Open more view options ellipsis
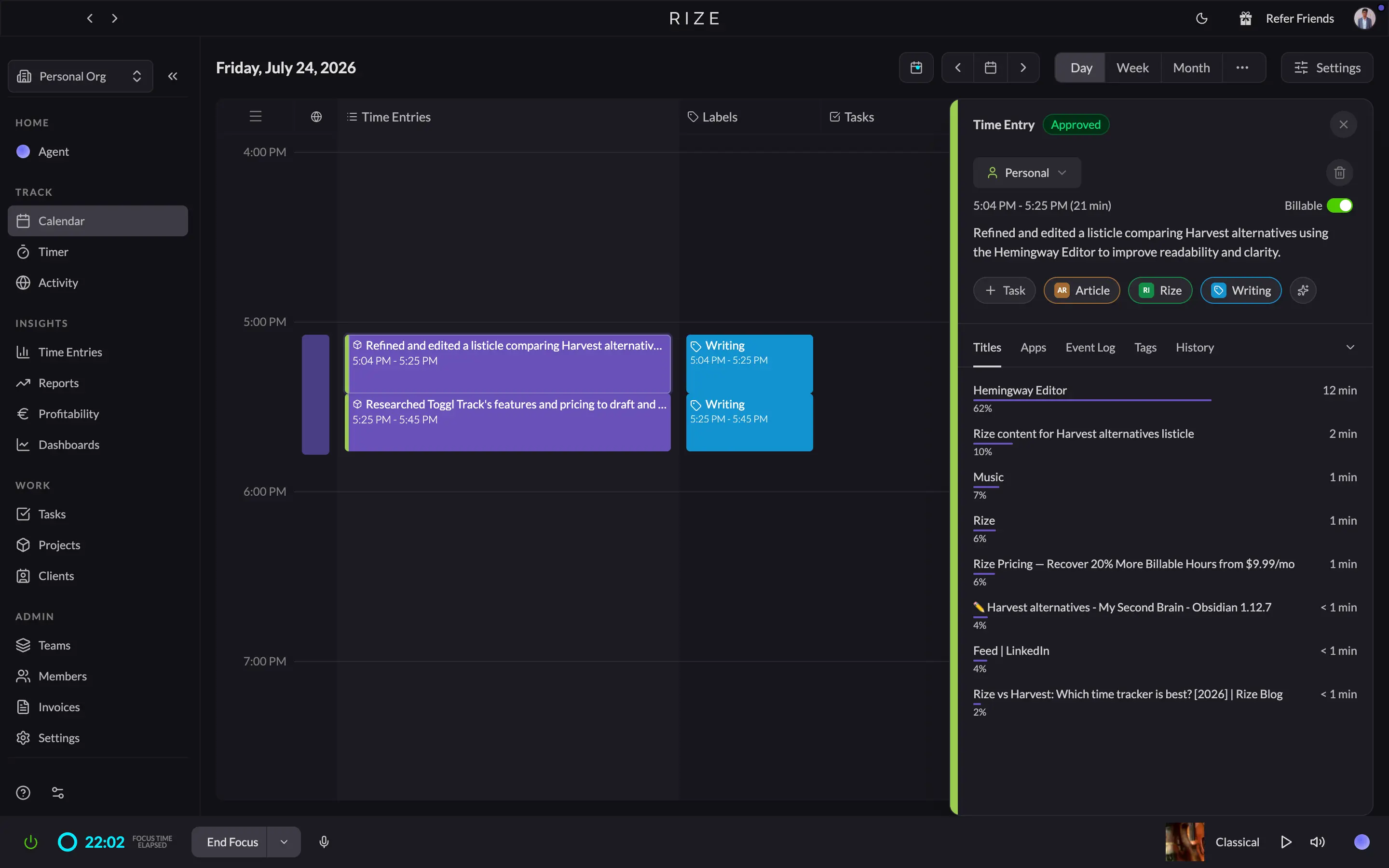The width and height of the screenshot is (1389, 868). point(1243,68)
